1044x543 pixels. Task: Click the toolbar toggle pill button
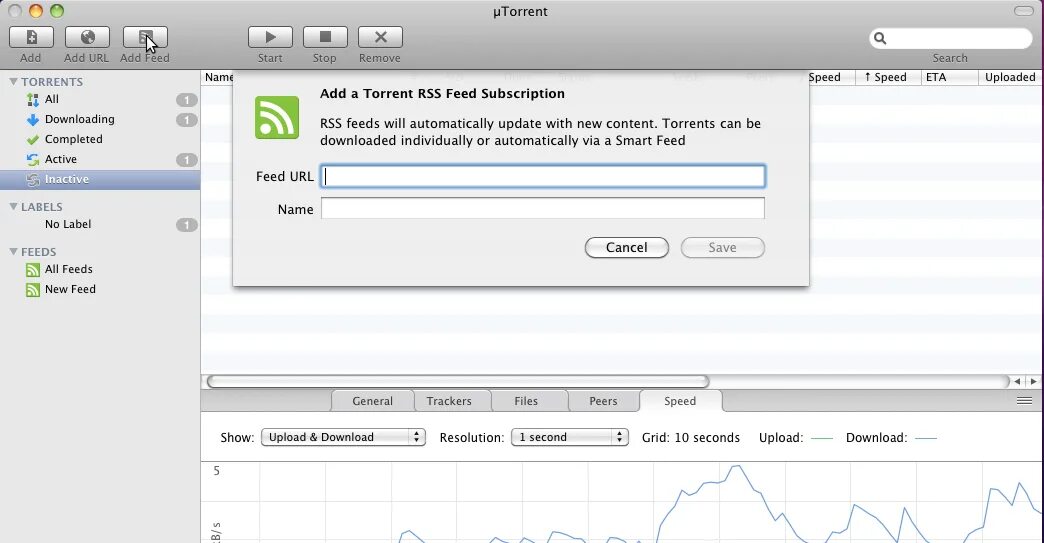coord(1023,11)
